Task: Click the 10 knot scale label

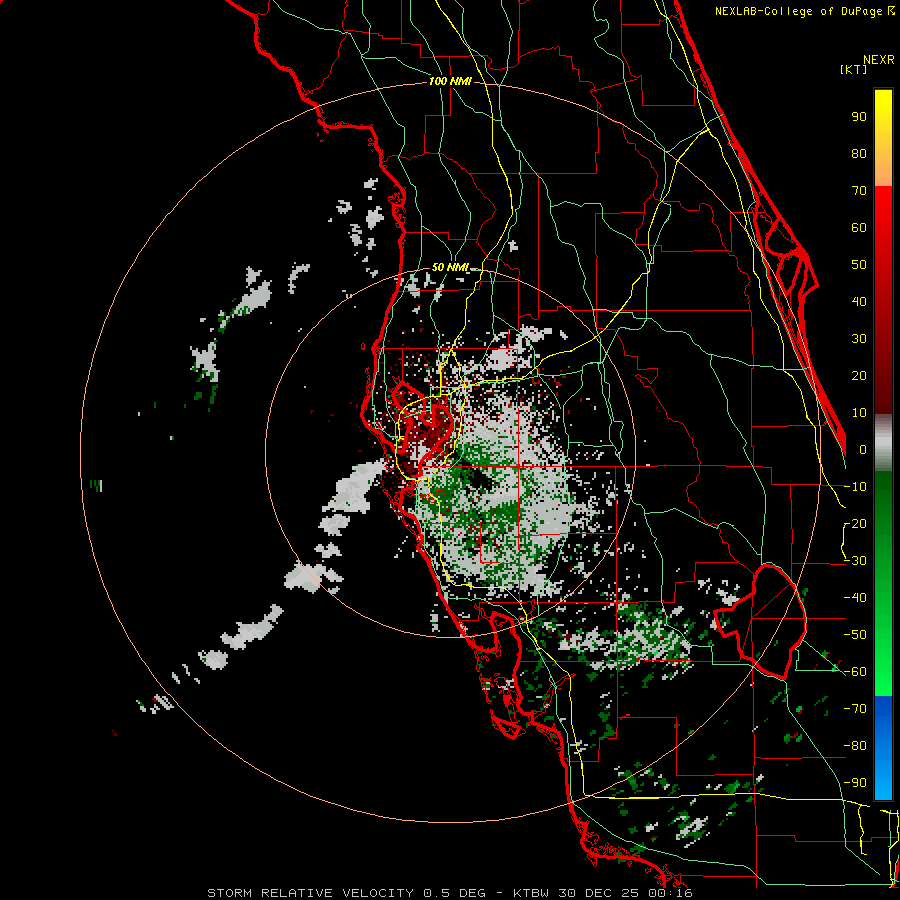Action: [859, 413]
